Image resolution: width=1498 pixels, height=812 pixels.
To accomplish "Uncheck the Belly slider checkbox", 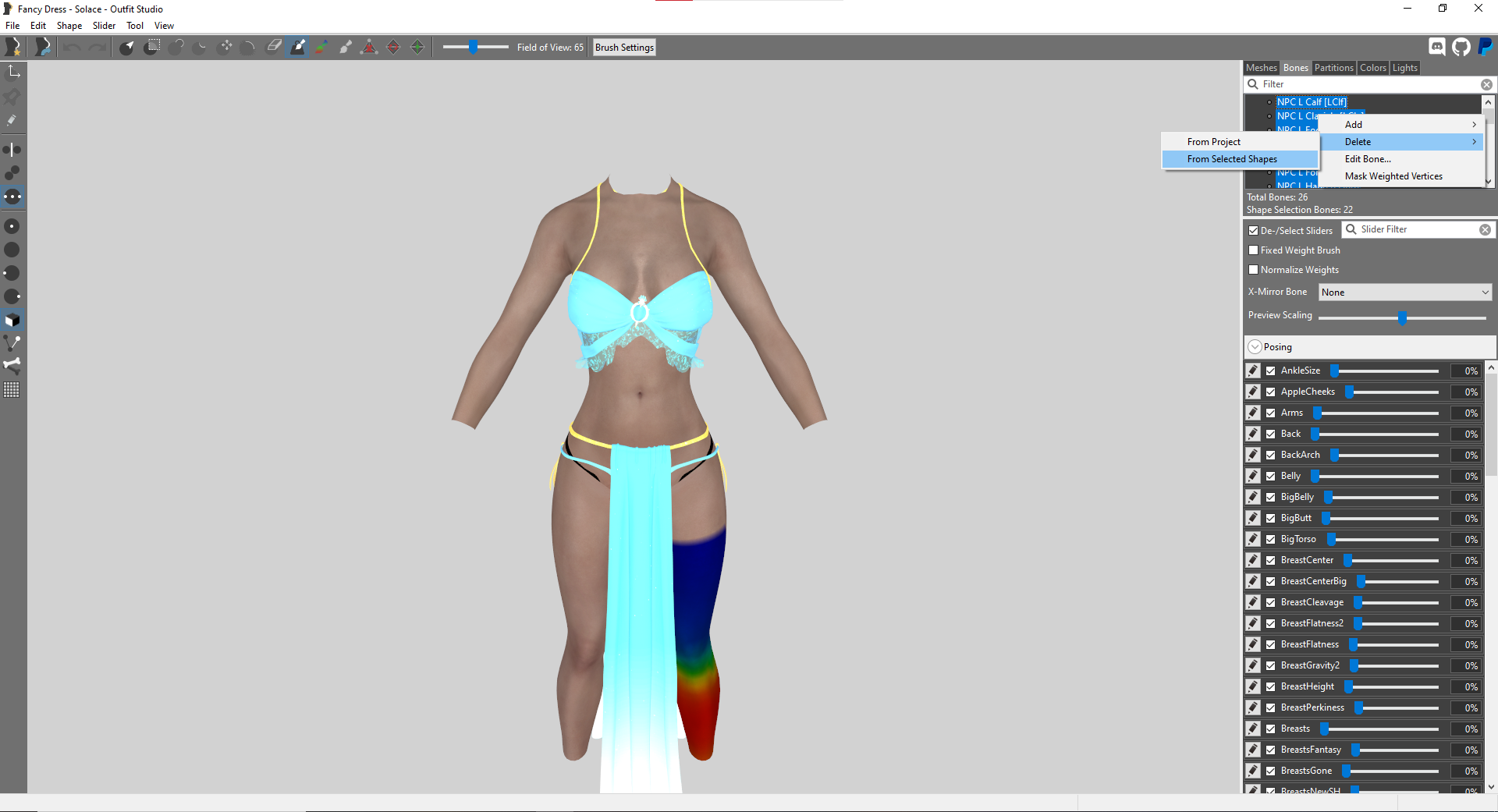I will (1270, 476).
